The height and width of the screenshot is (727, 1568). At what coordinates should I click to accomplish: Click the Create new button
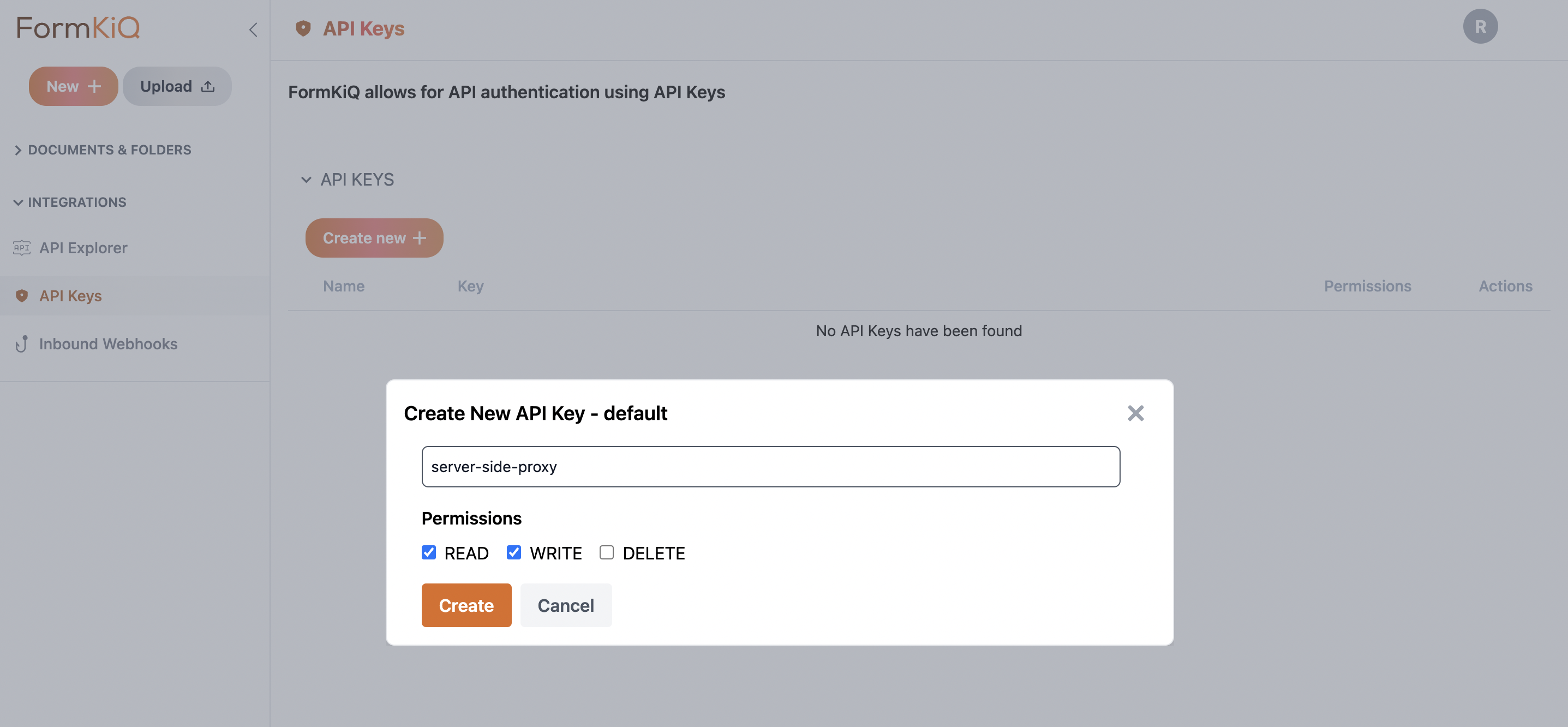(x=374, y=238)
